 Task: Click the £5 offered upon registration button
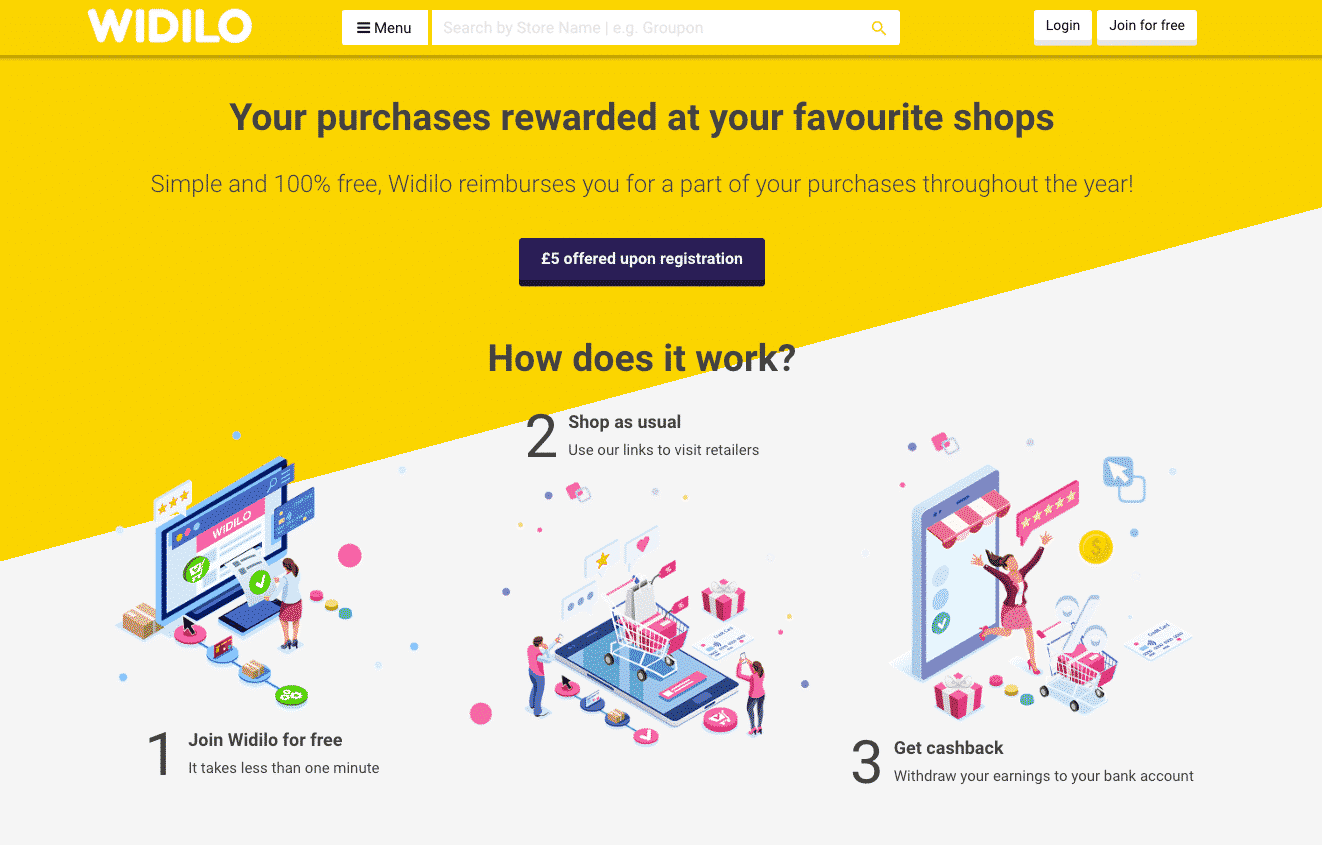point(642,261)
